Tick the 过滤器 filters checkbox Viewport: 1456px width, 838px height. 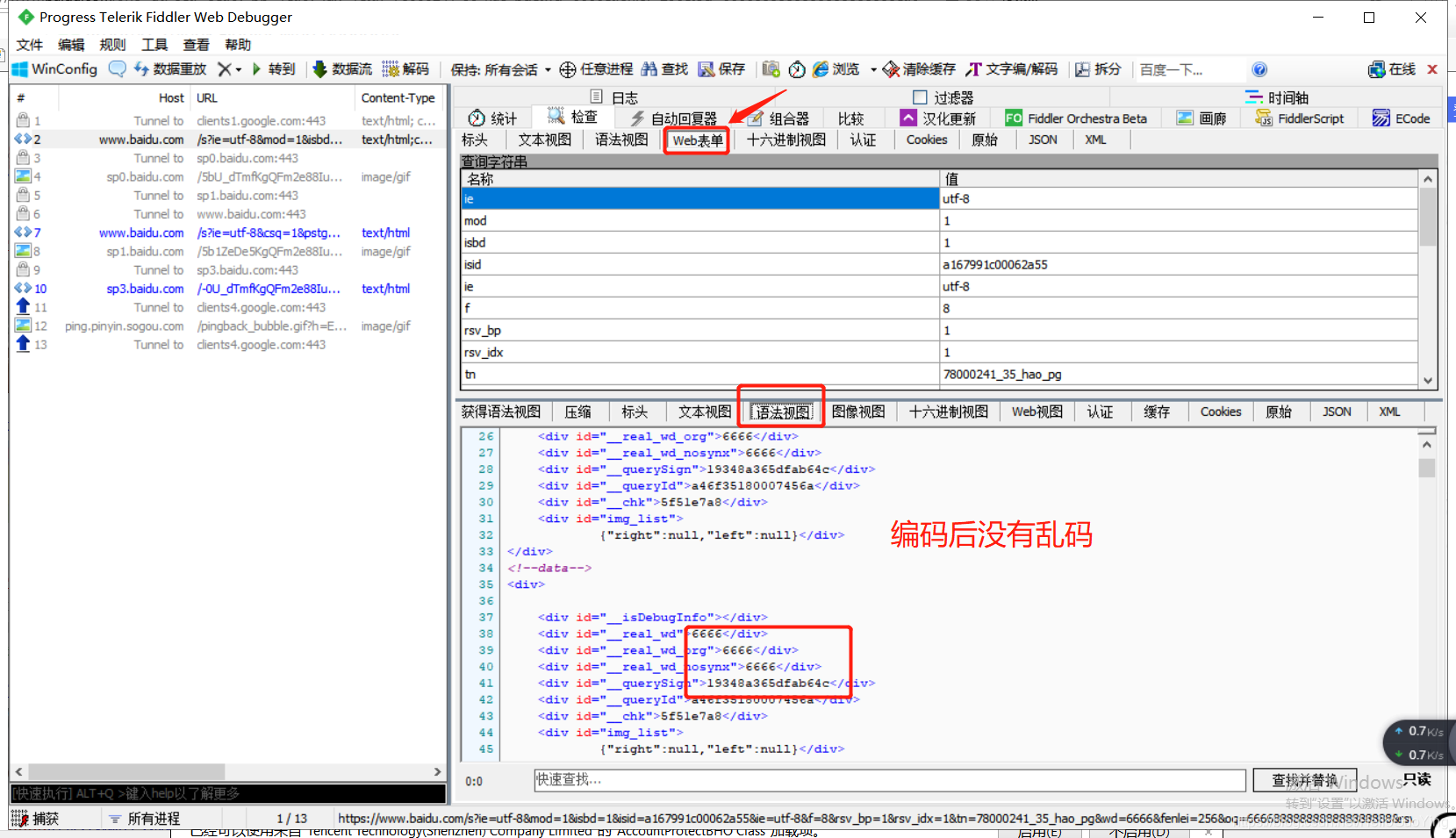coord(920,97)
